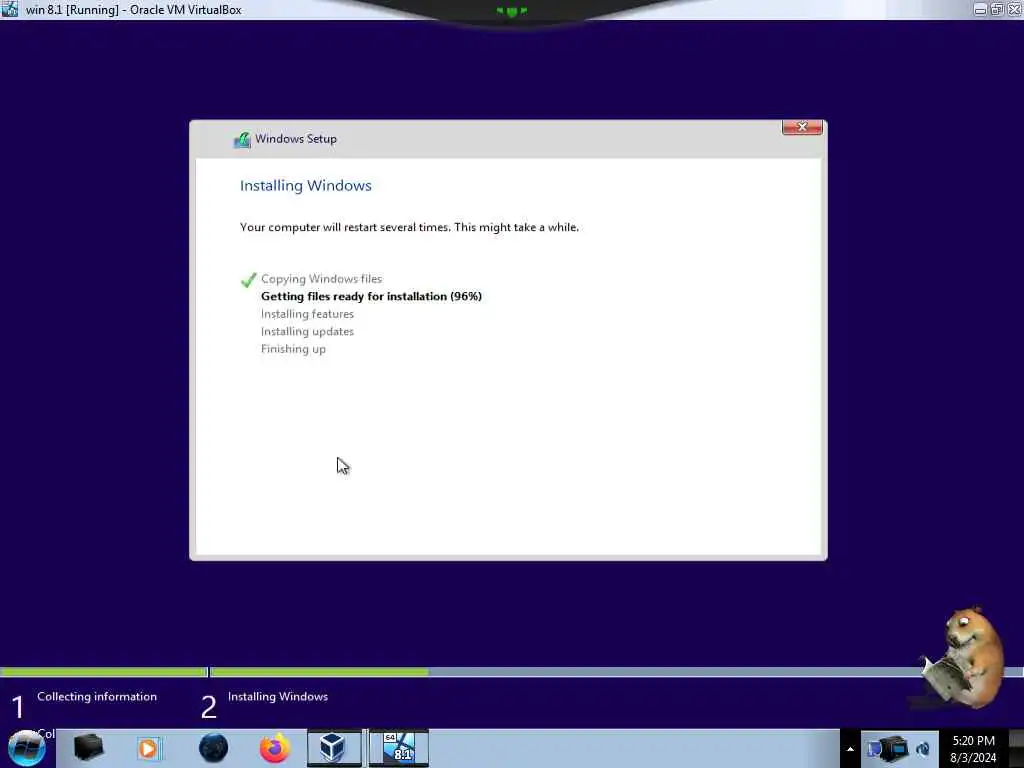This screenshot has height=768, width=1024.
Task: Click 'Finishing up' step
Action: 293,349
